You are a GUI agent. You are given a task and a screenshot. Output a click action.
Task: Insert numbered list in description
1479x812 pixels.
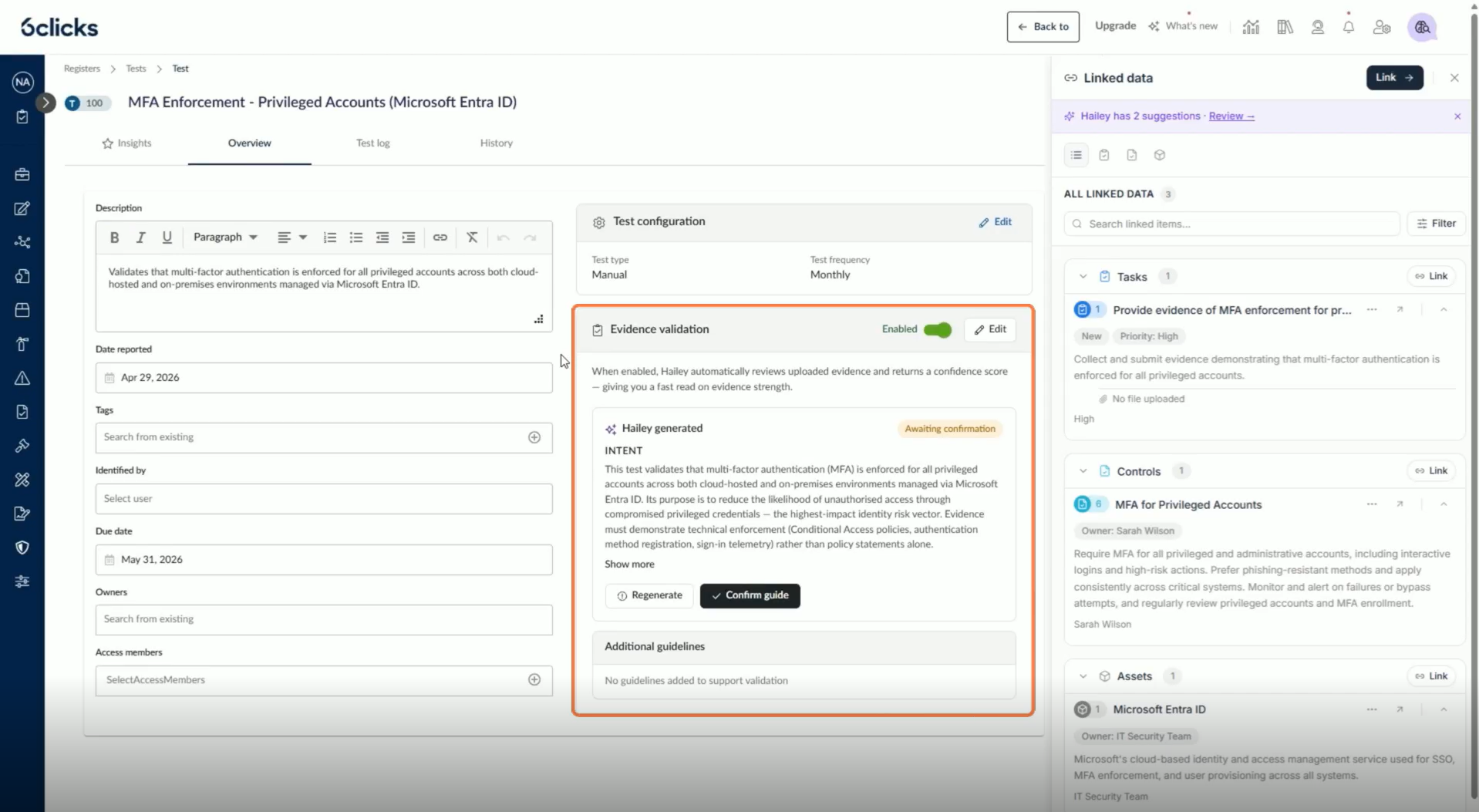click(x=330, y=238)
